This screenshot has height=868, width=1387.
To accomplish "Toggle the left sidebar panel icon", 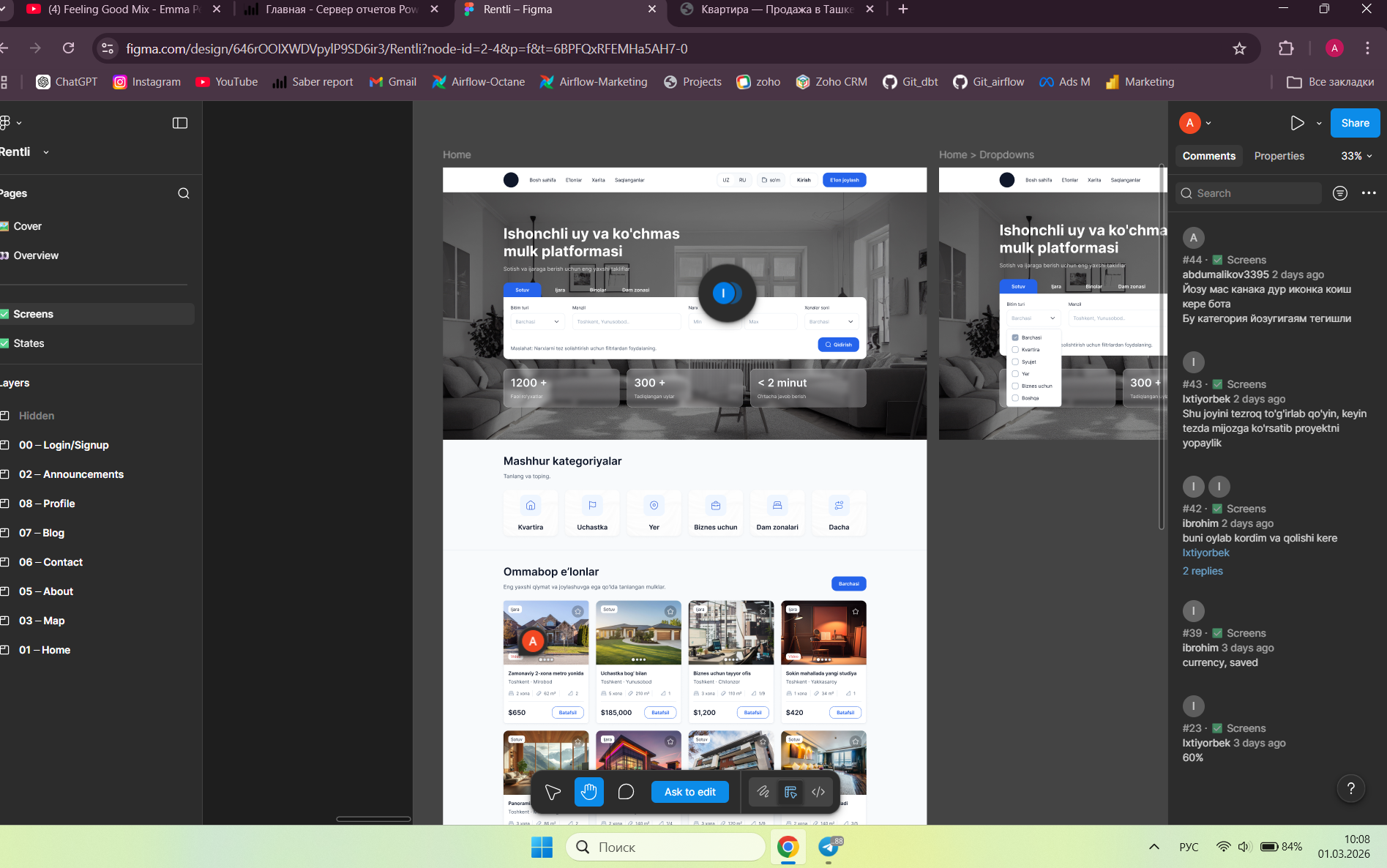I will [180, 123].
